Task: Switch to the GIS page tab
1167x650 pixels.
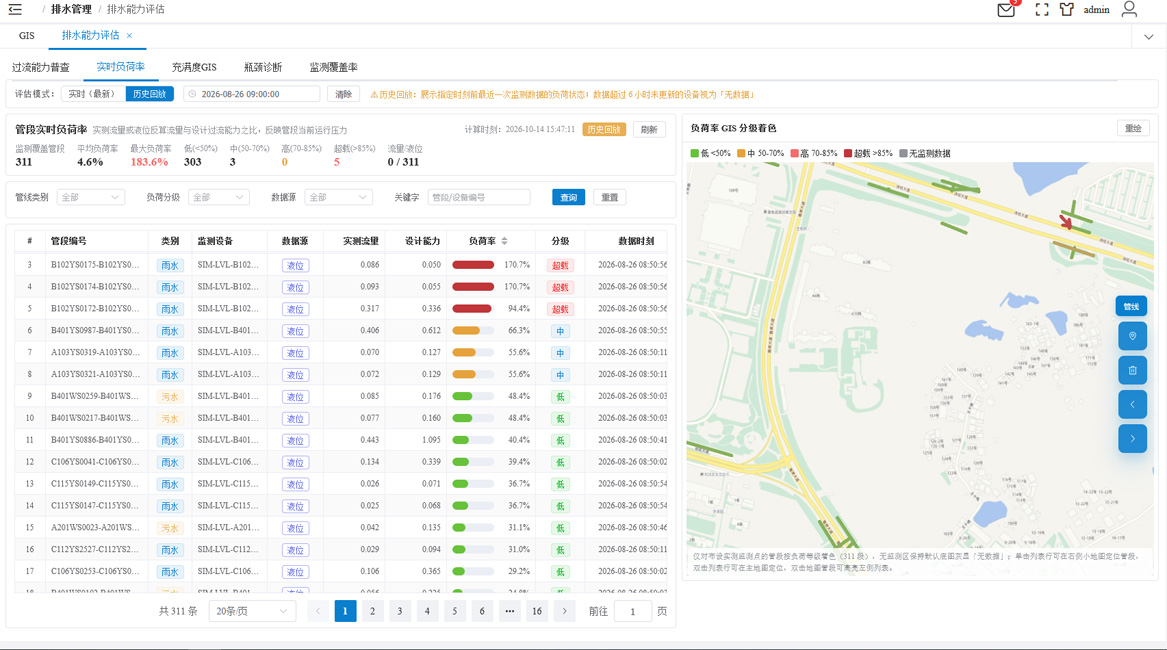Action: pyautogui.click(x=27, y=36)
